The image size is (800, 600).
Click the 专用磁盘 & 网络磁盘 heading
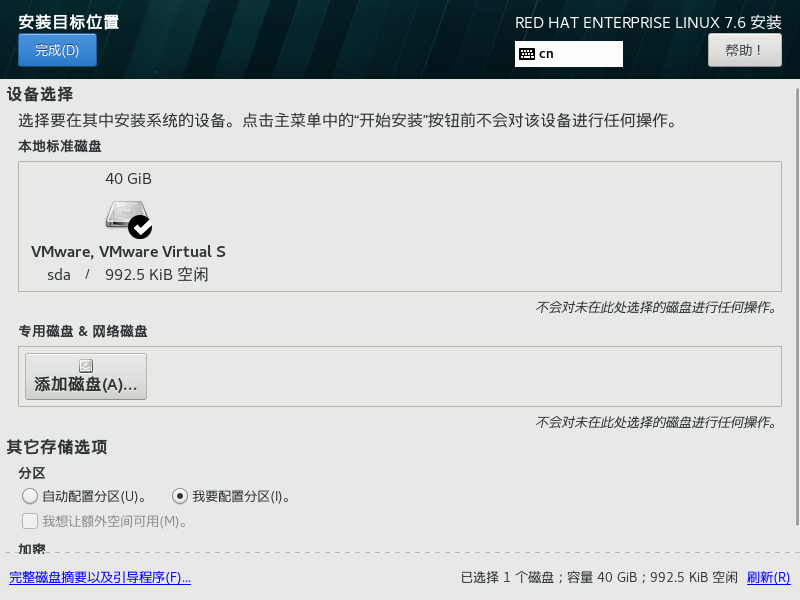coord(83,331)
